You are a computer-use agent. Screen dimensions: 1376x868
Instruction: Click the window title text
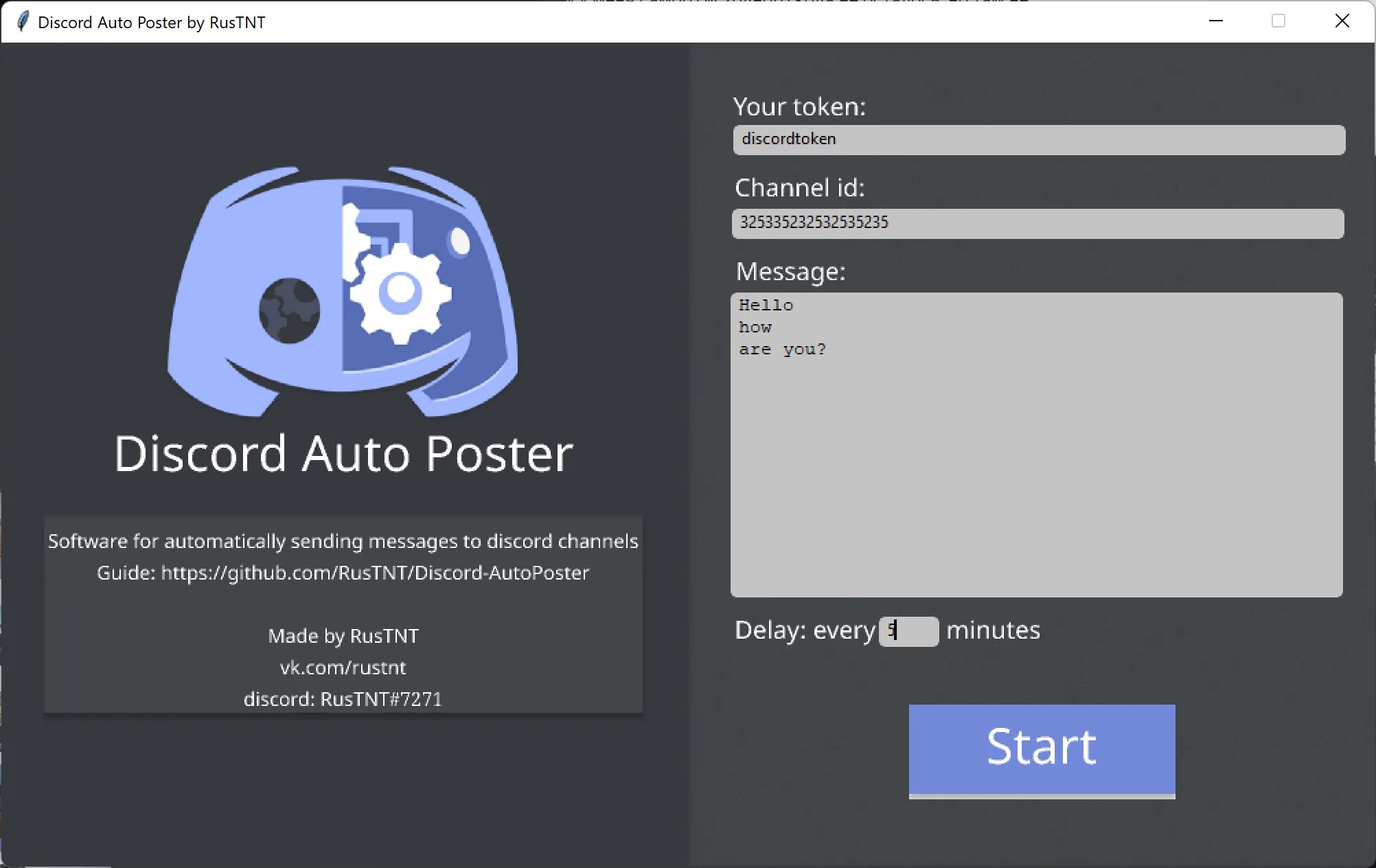151,22
